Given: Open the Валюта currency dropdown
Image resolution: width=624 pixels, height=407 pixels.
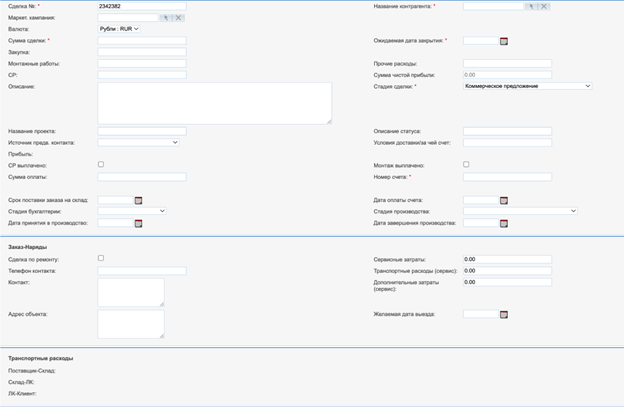Looking at the screenshot, I should (x=119, y=29).
